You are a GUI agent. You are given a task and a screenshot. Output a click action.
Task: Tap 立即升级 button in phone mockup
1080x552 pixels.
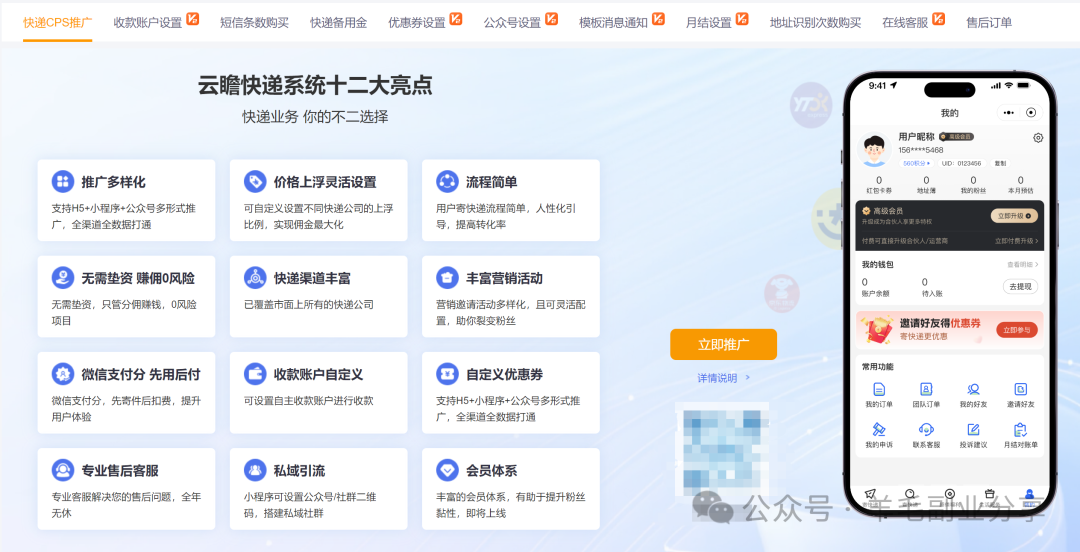(x=1014, y=216)
